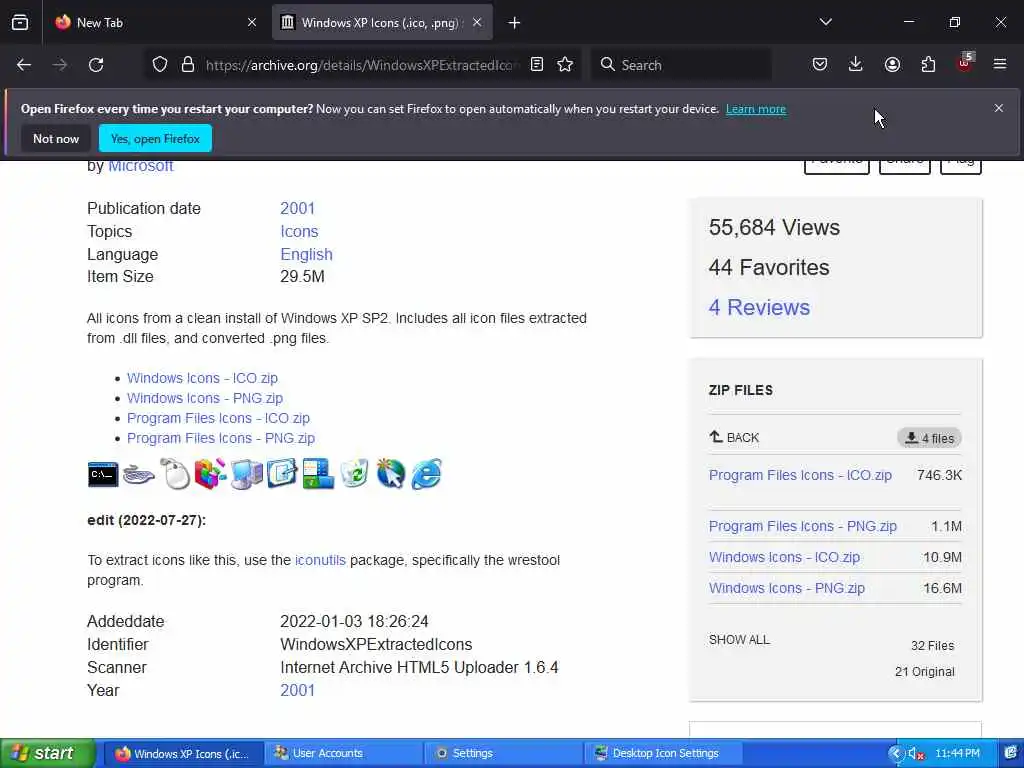Click the Search input box
The image size is (1024, 768).
681,65
